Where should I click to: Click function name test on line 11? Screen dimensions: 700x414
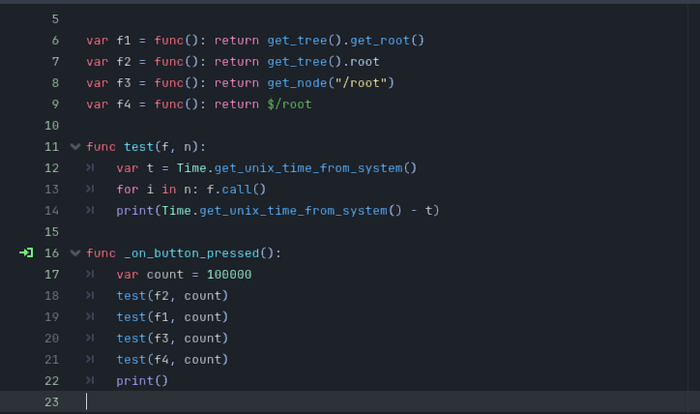(x=138, y=146)
